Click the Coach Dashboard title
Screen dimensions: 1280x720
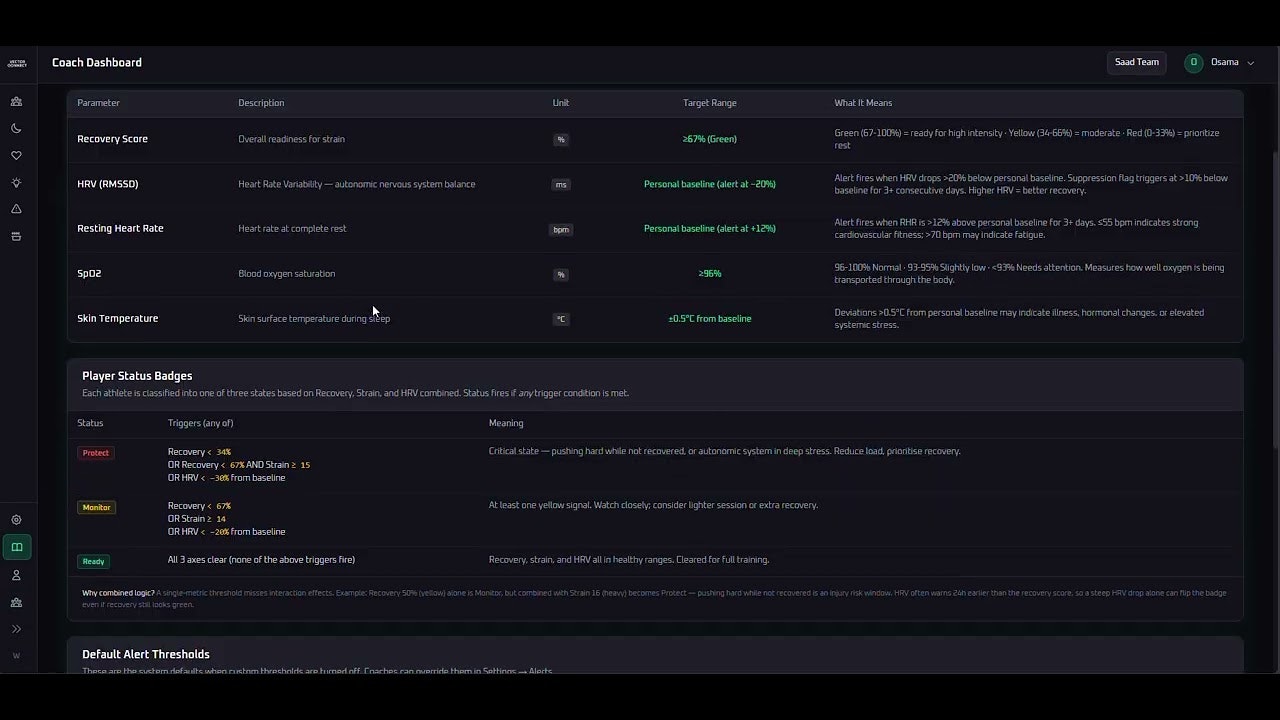[97, 62]
